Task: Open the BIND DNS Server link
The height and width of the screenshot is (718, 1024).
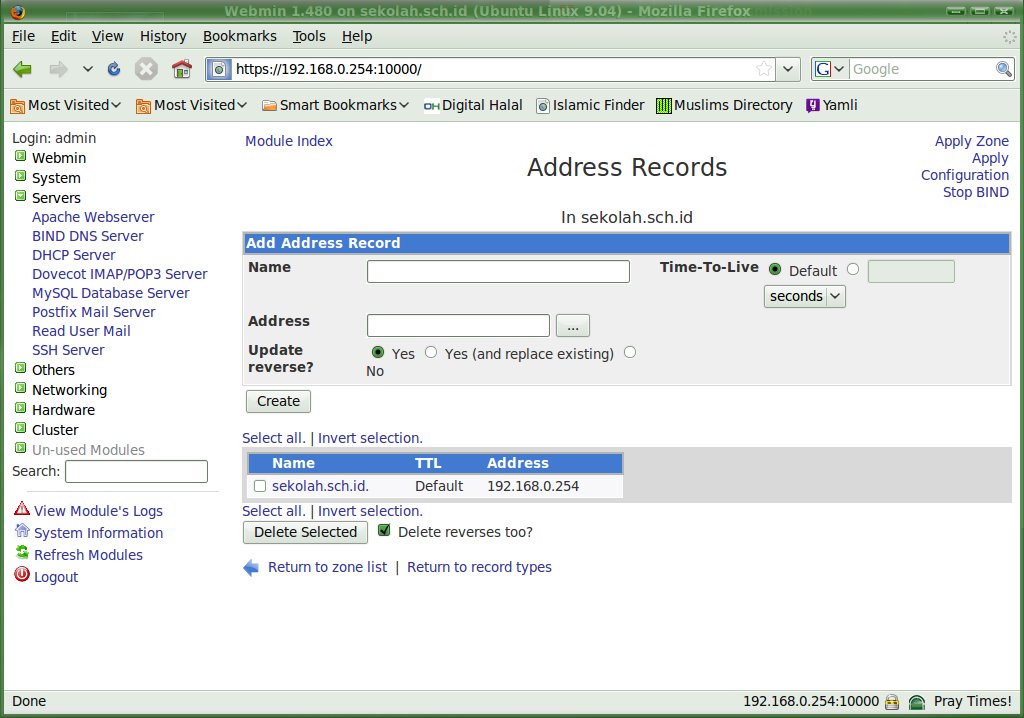Action: tap(87, 236)
